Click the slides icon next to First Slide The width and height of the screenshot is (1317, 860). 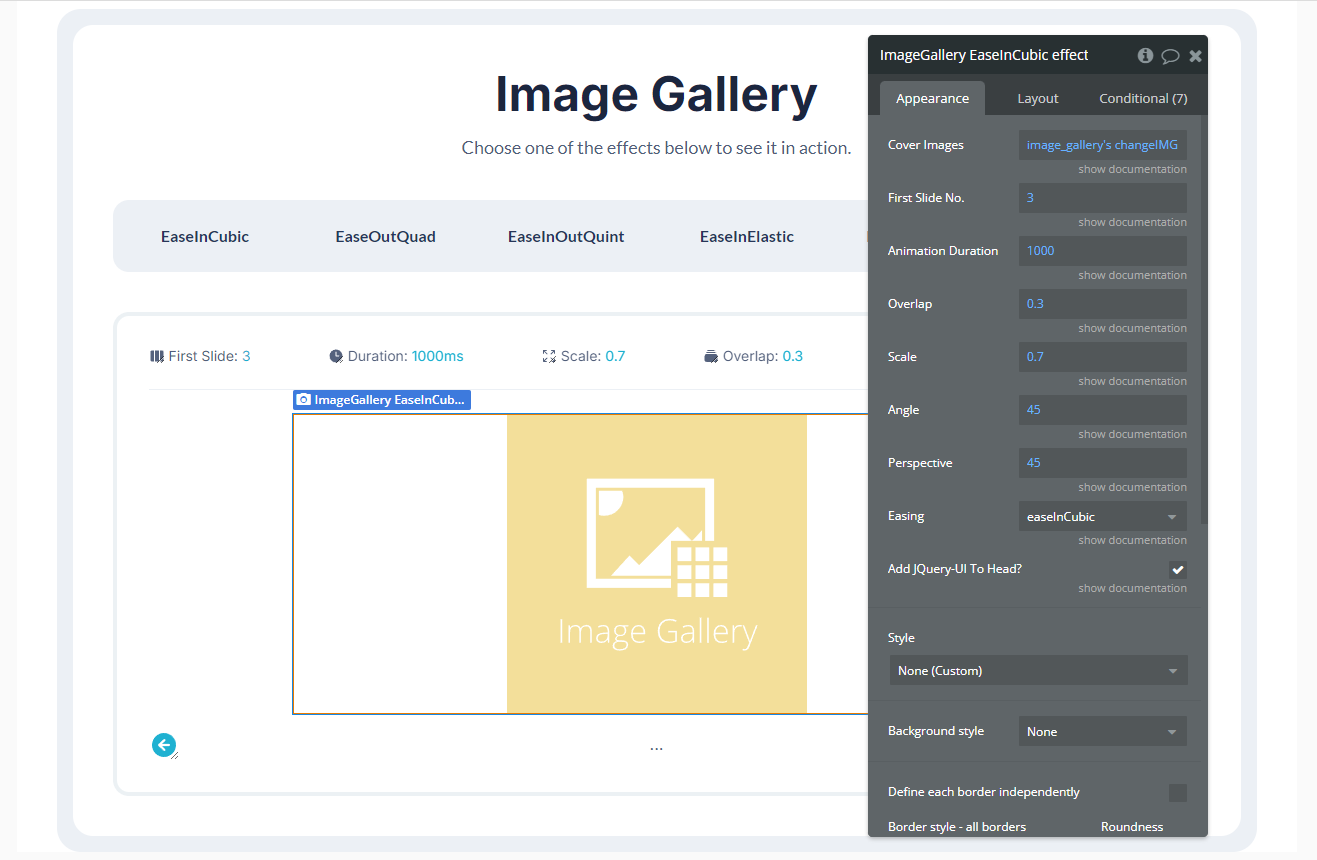(x=157, y=355)
